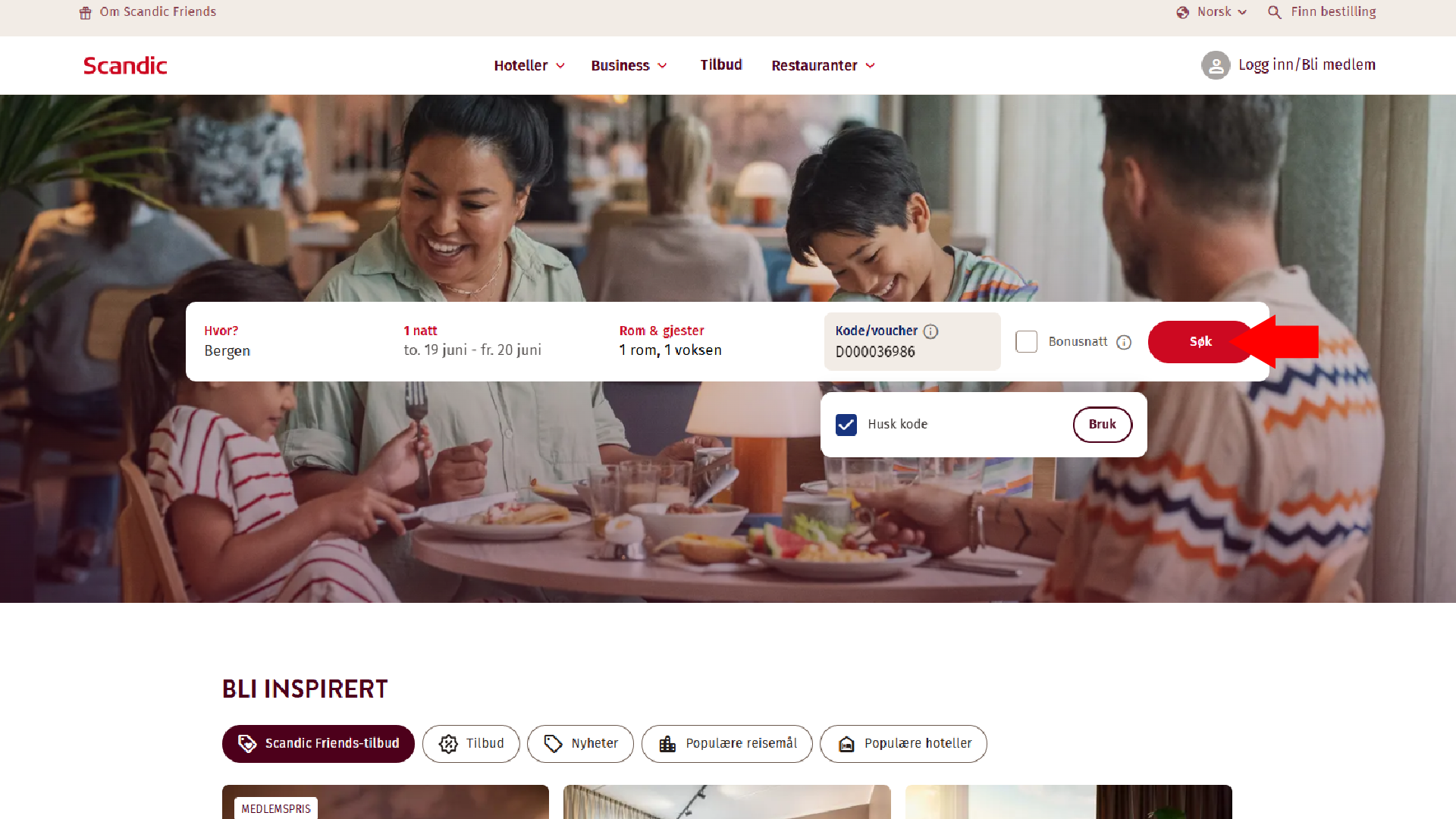
Task: Click the gift icon beside Om Scandic Friends
Action: tap(86, 13)
